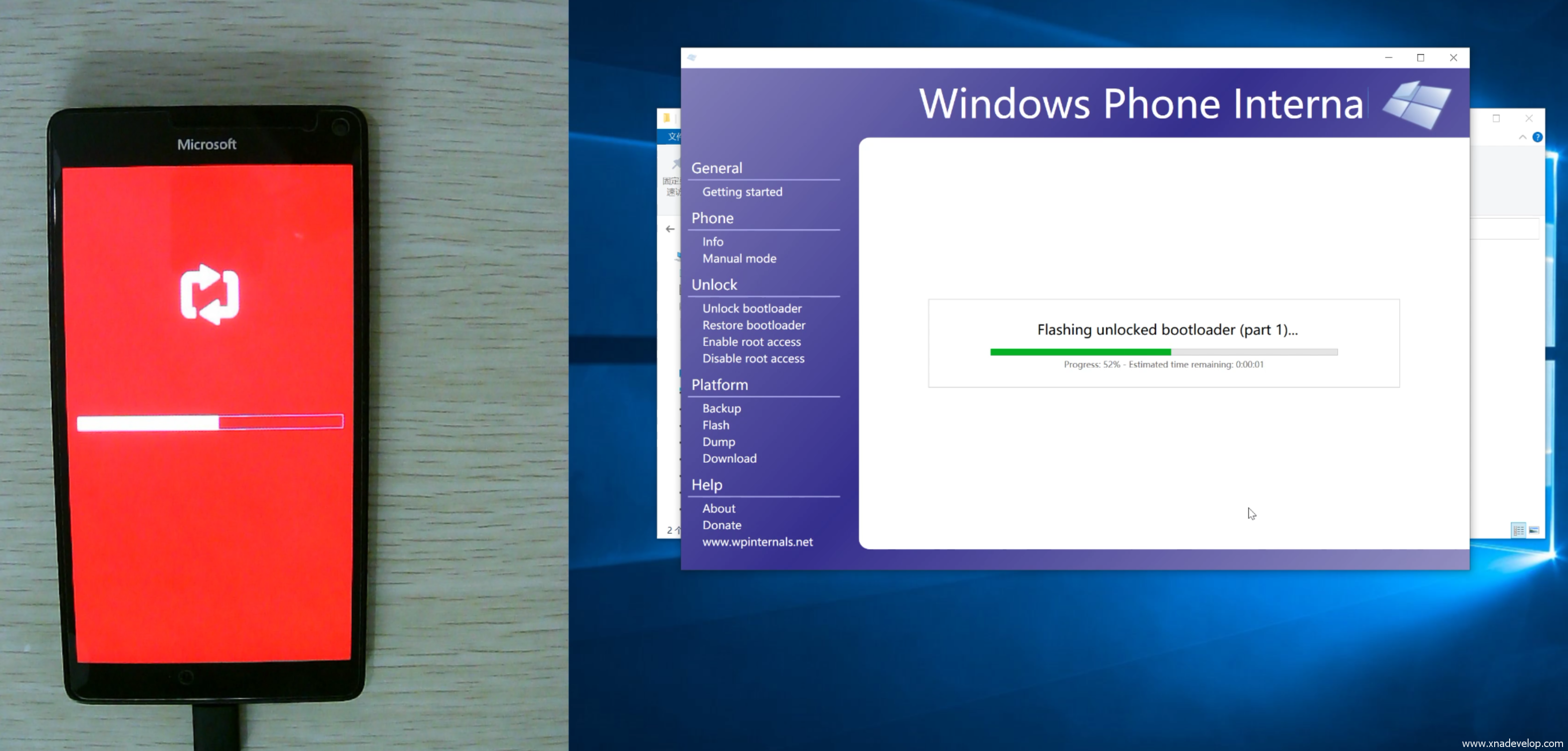Click the Windows Phone Internals logo icon
Viewport: 1568px width, 751px height.
[x=1418, y=105]
